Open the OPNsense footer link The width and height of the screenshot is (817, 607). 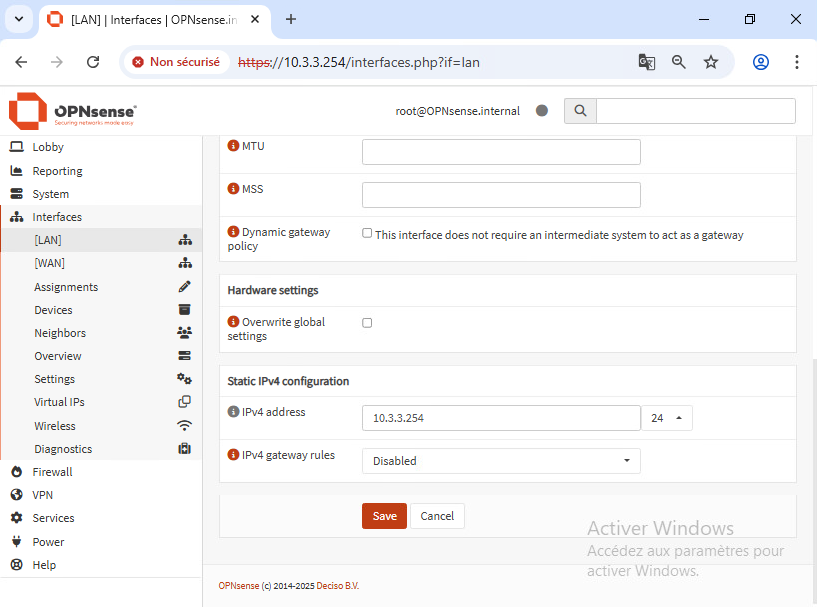click(x=239, y=586)
